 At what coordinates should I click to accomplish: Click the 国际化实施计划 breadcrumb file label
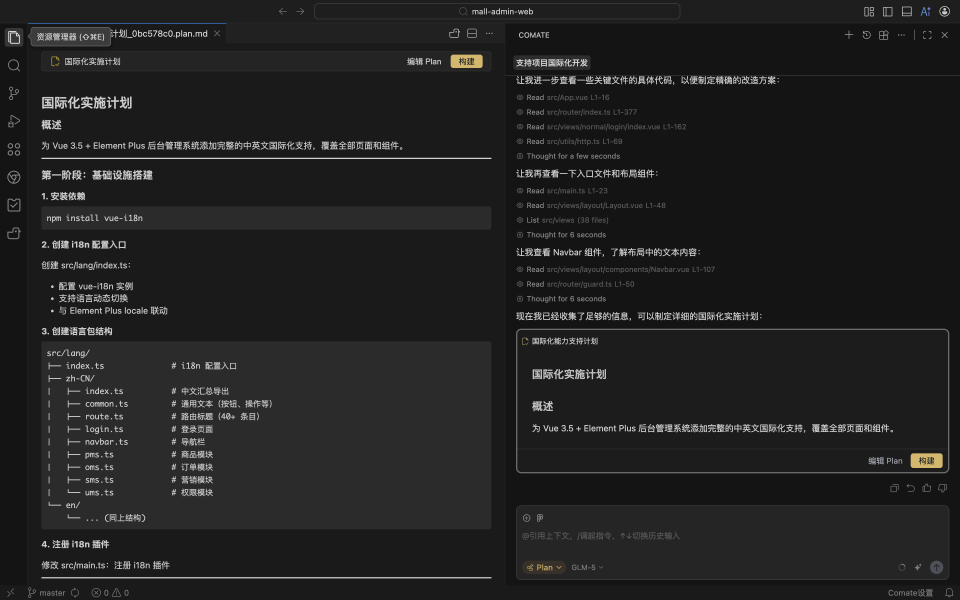pos(92,61)
